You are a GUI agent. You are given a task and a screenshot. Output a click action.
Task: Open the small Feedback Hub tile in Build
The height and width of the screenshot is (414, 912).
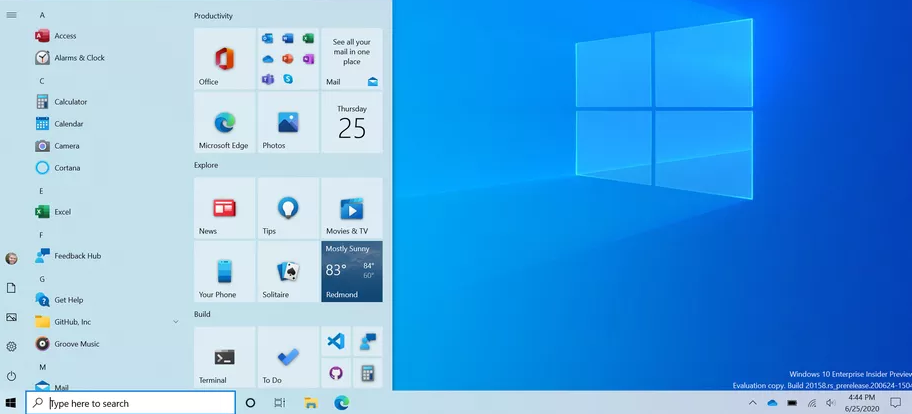(x=368, y=341)
